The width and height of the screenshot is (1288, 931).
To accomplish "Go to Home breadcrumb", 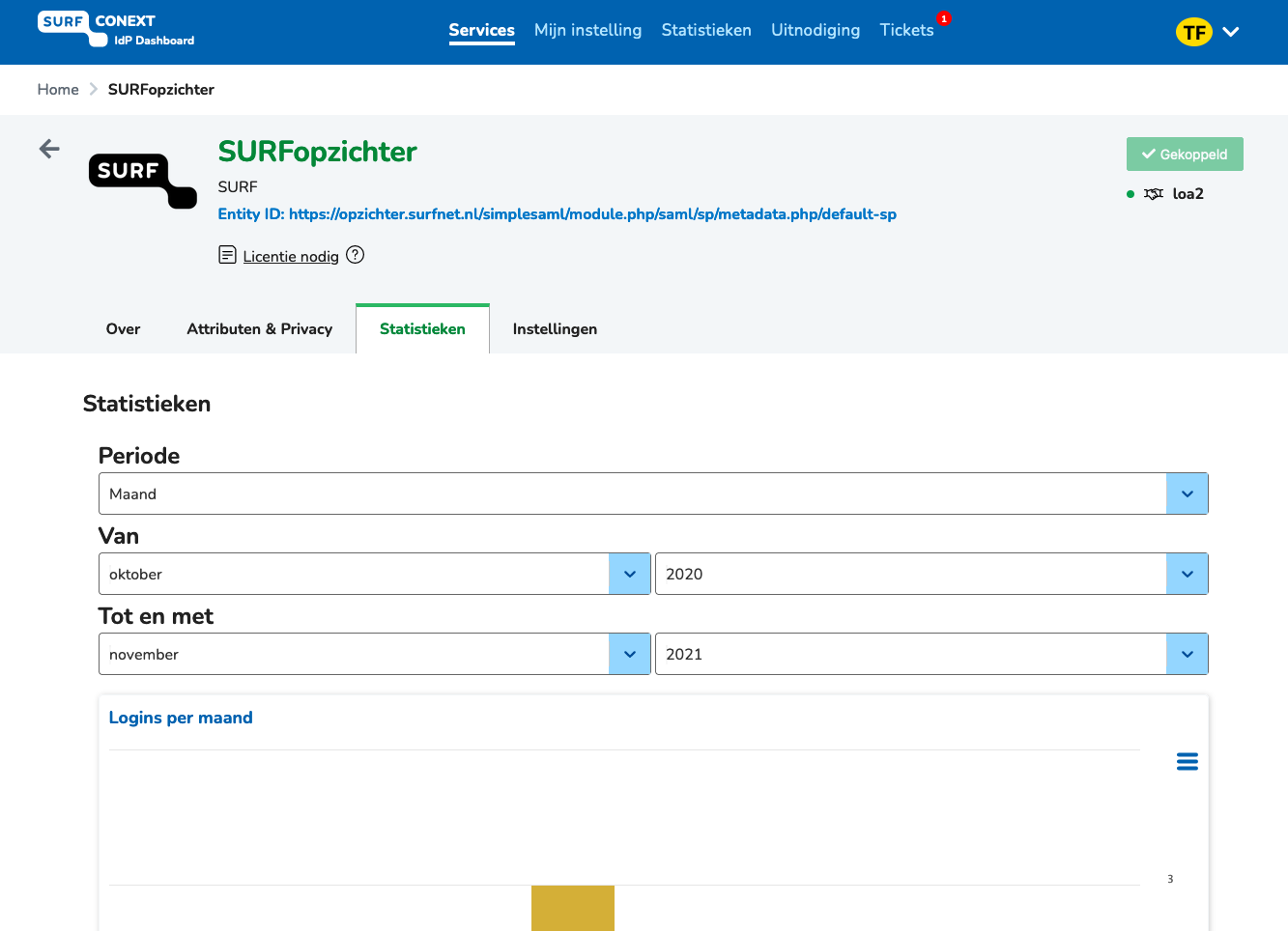I will [58, 90].
